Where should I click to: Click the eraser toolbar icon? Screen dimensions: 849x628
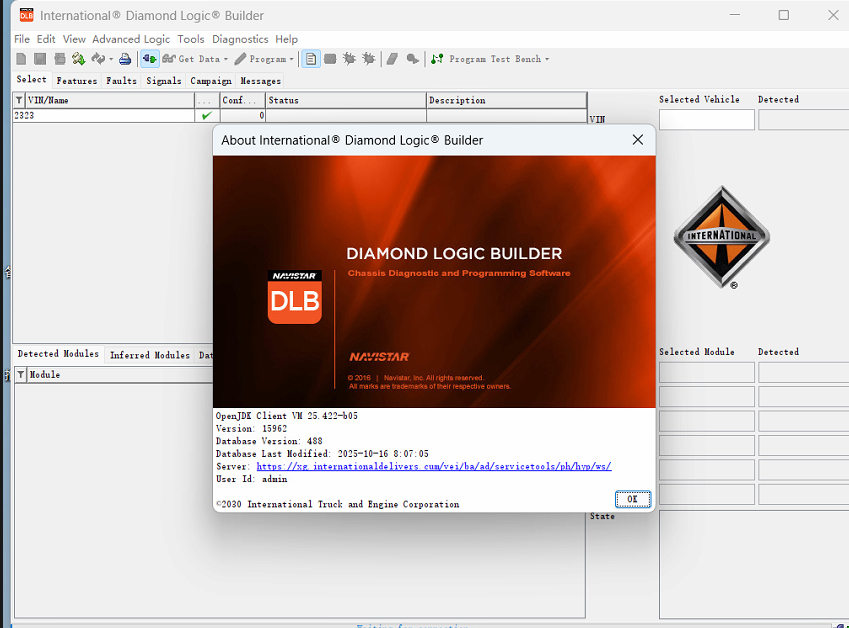click(x=392, y=59)
